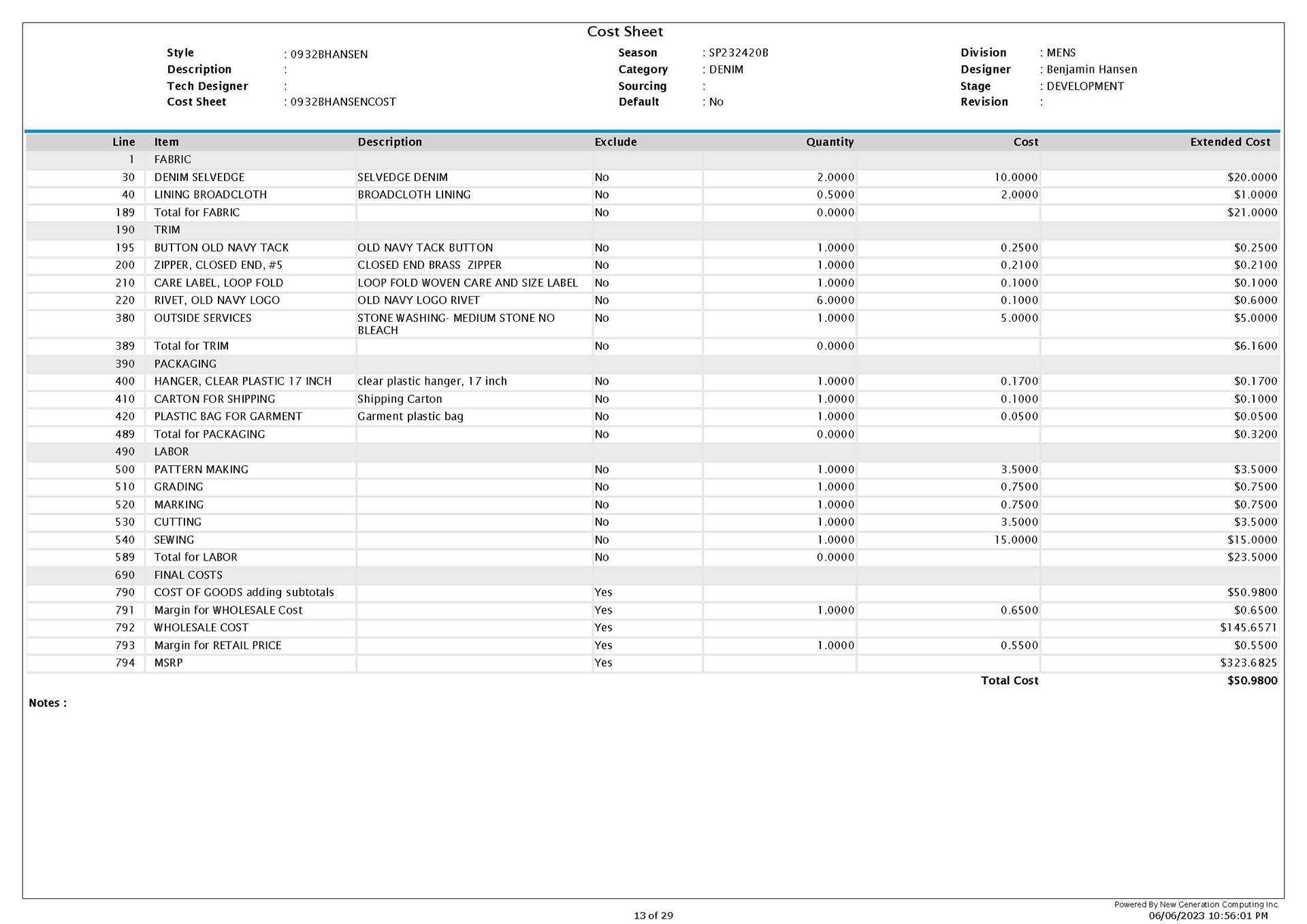This screenshot has height=924, width=1307.
Task: Click the Item column header
Action: coord(166,142)
